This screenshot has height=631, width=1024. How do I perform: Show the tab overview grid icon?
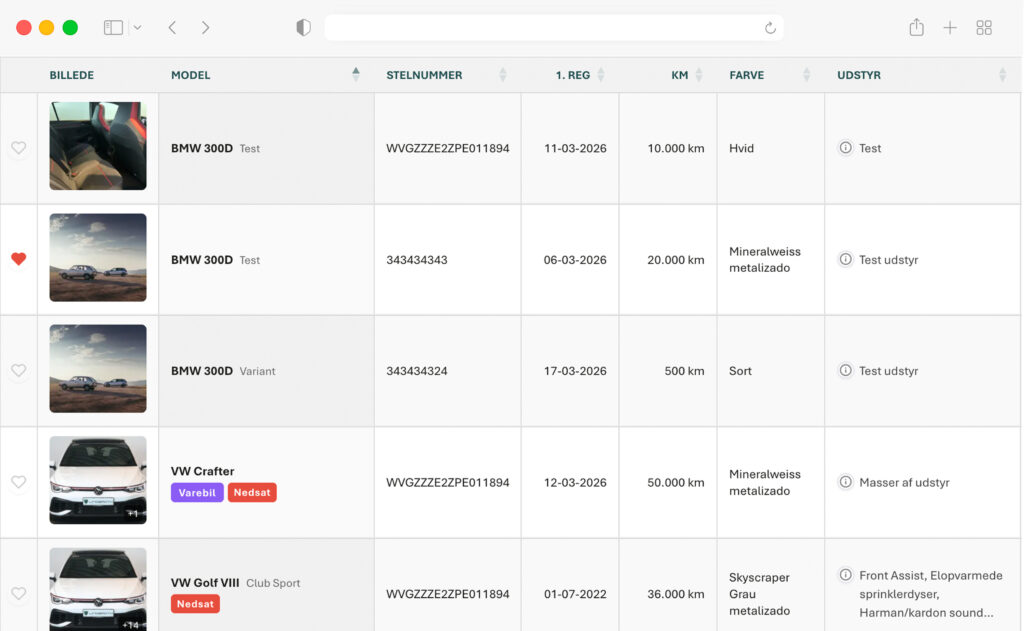tap(984, 28)
